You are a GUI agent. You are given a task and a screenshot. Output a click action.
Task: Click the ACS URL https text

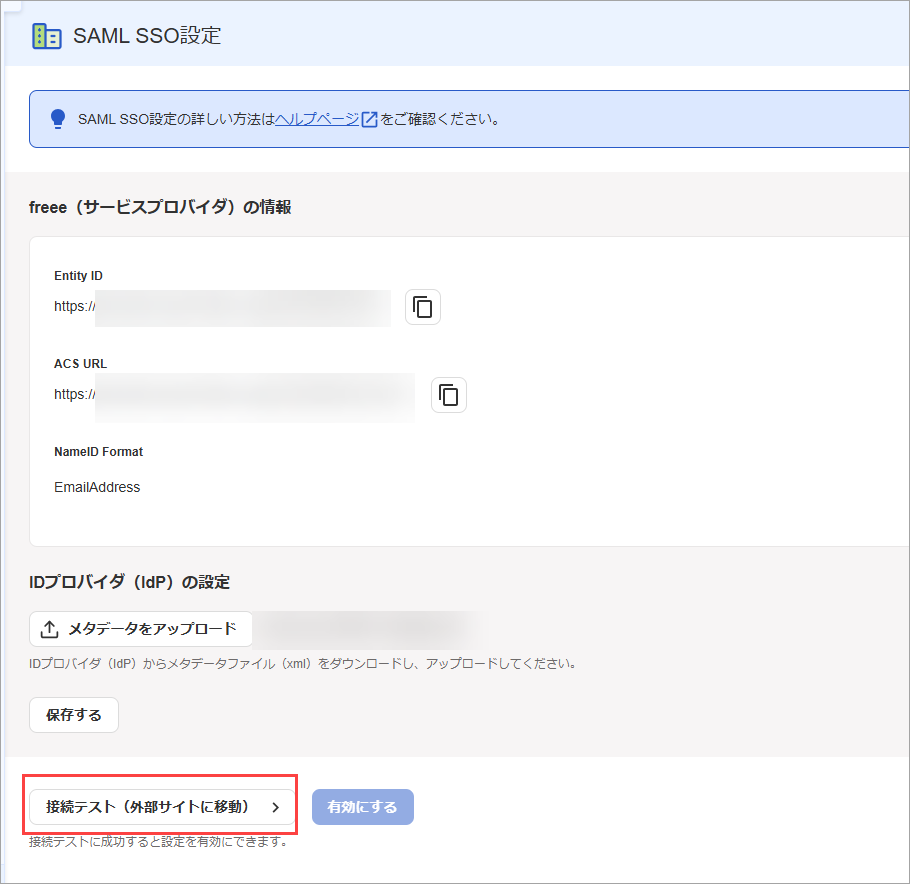click(x=74, y=395)
